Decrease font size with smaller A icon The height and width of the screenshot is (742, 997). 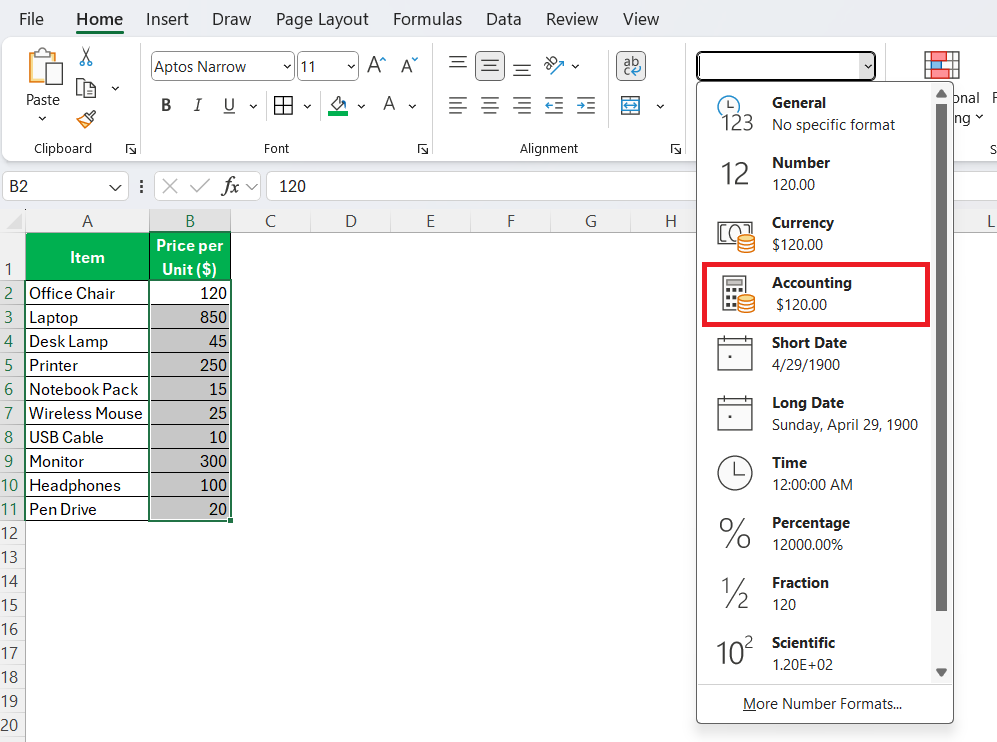point(409,65)
